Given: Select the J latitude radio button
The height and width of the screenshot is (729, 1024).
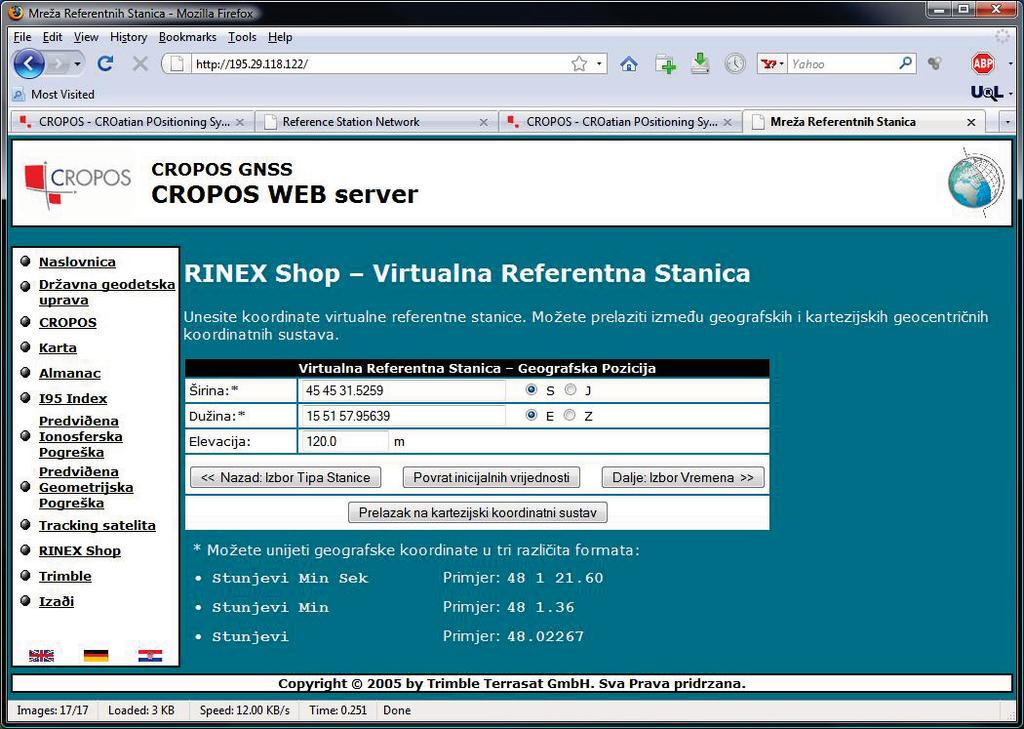Looking at the screenshot, I should tap(571, 390).
